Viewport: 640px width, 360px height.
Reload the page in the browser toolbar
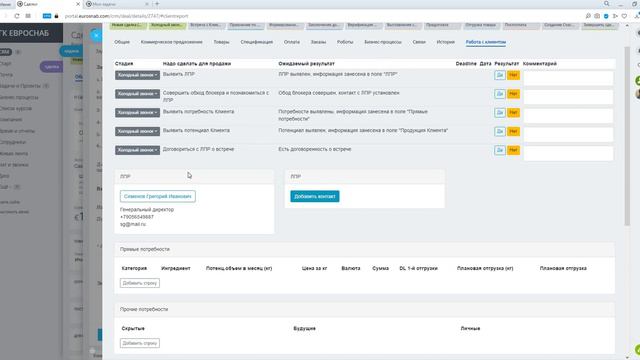(x=17, y=16)
